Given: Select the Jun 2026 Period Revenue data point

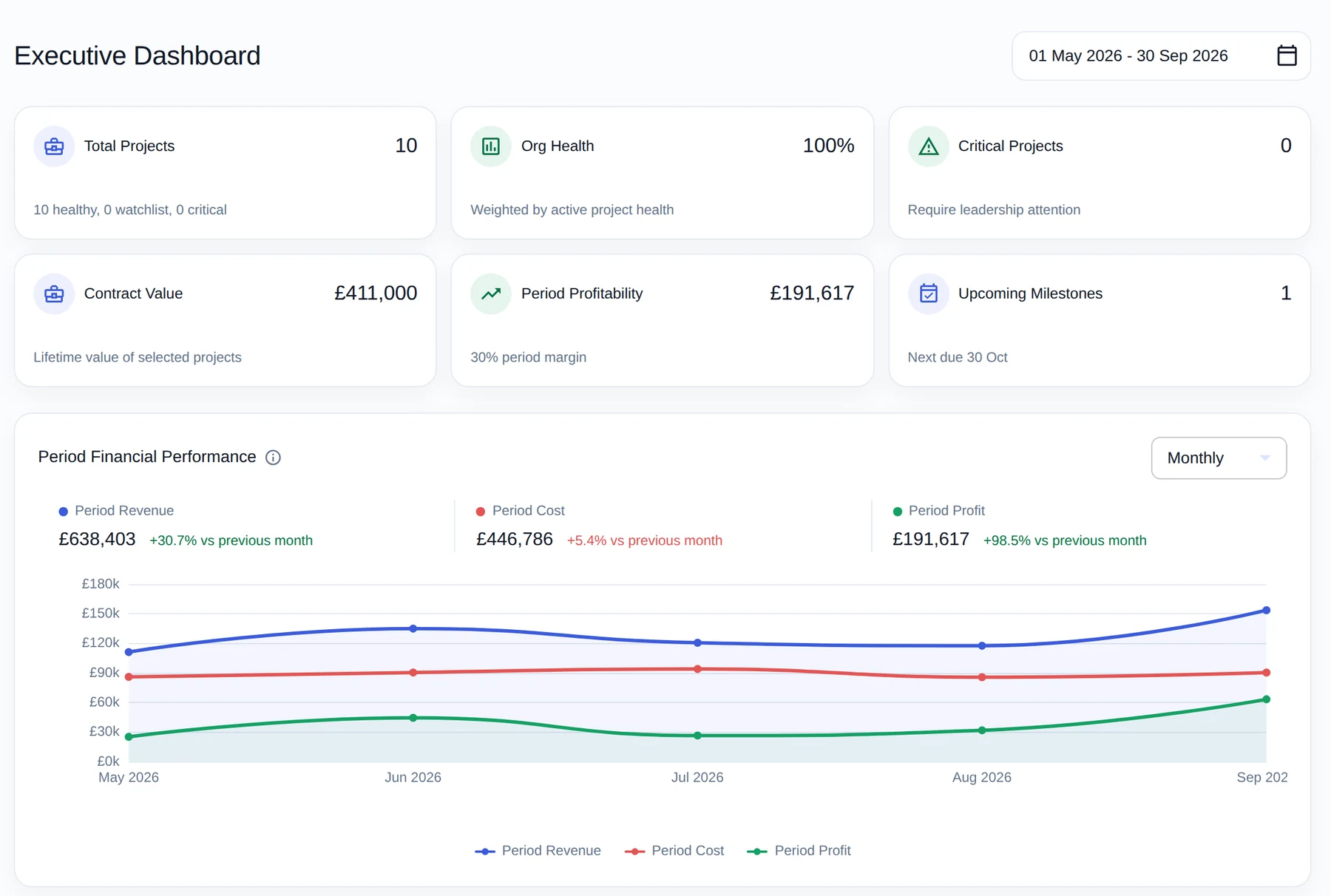Looking at the screenshot, I should click(x=413, y=628).
